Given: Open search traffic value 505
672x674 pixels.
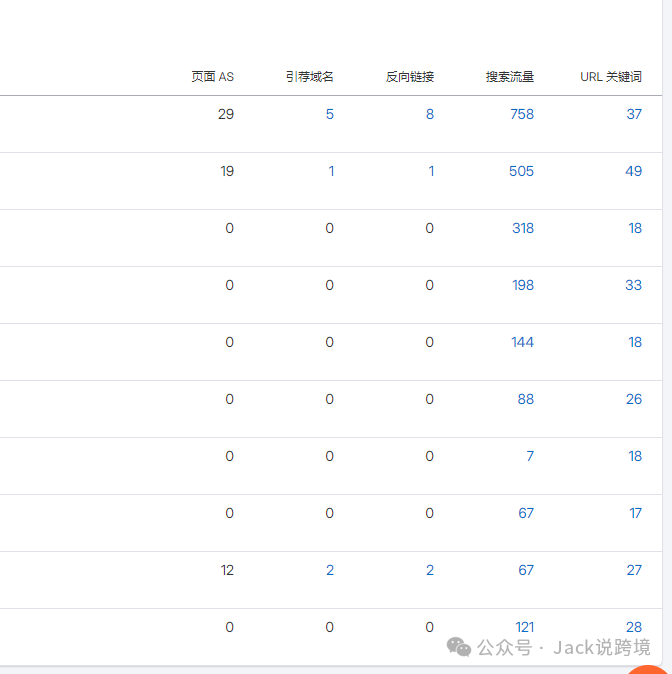Looking at the screenshot, I should 522,171.
